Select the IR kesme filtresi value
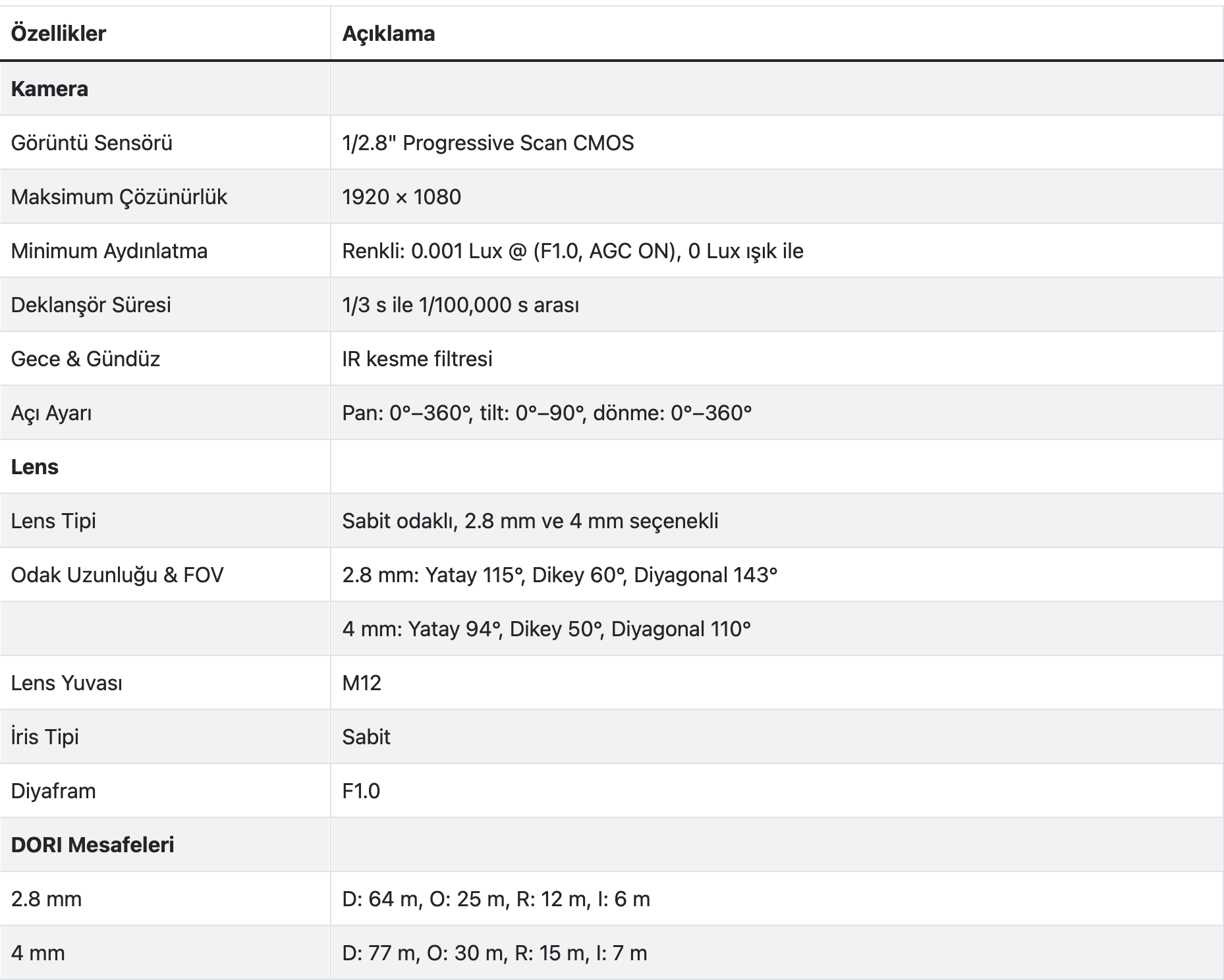 [x=417, y=359]
